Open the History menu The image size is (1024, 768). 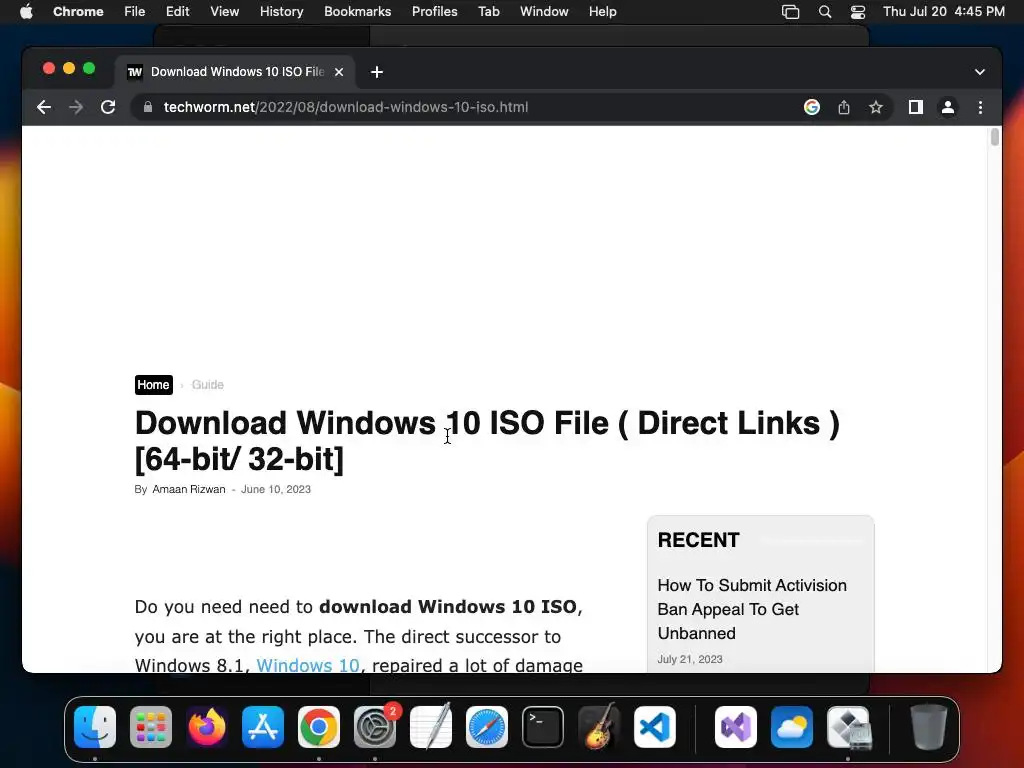point(281,11)
